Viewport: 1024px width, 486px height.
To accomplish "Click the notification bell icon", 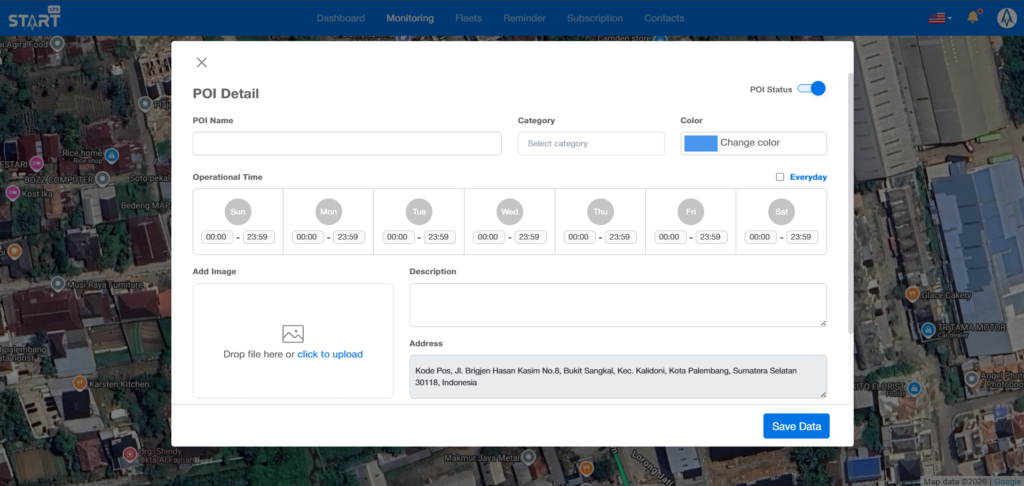I will pyautogui.click(x=972, y=17).
